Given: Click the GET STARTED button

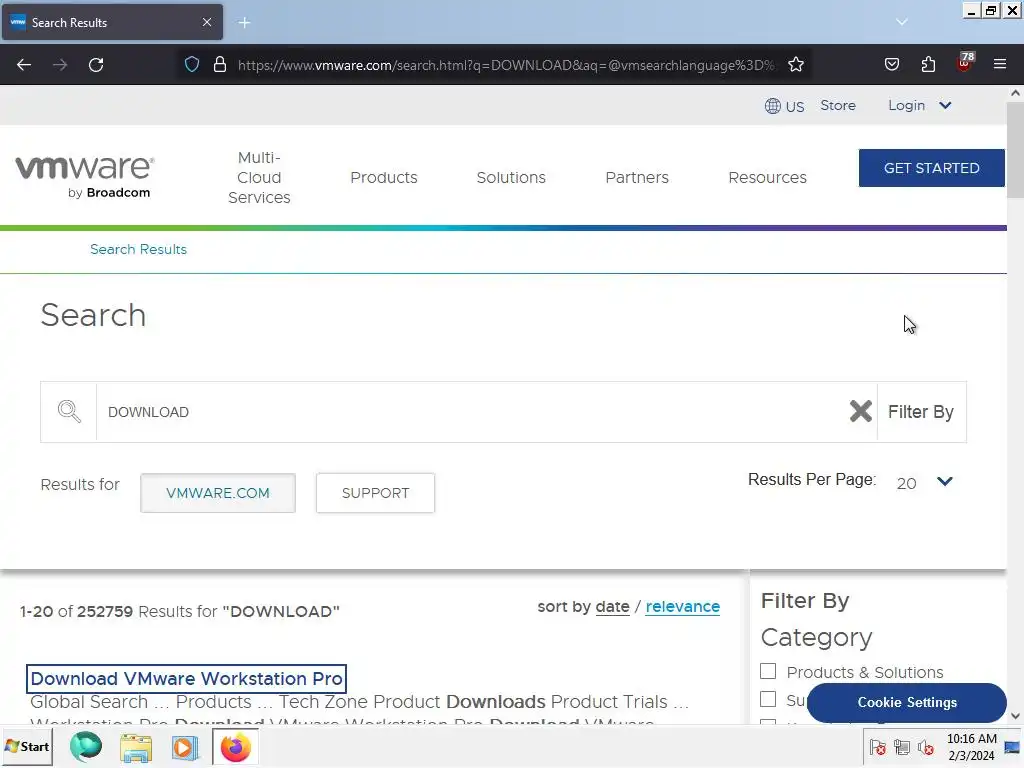Looking at the screenshot, I should (932, 168).
